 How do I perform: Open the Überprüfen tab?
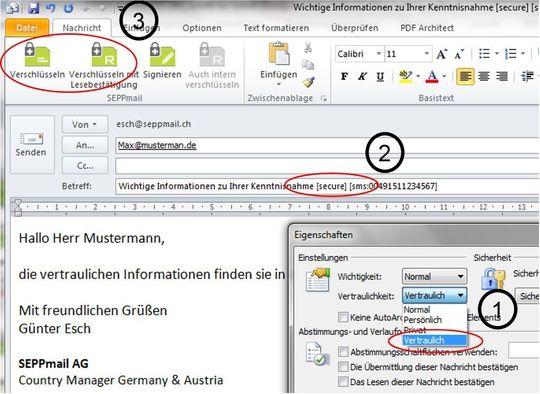[x=355, y=28]
